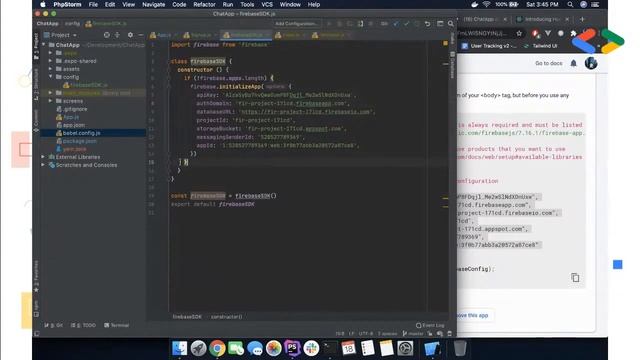Click Go to docs link in Firebase
Screen dimensions: 640x360
pos(549,63)
